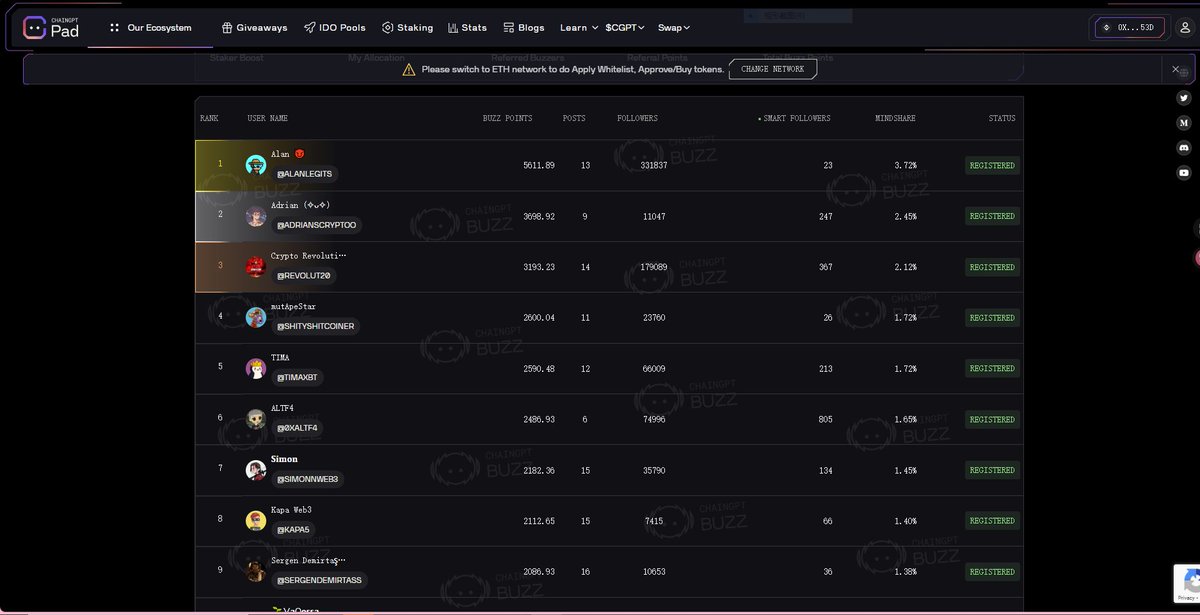Viewport: 1200px width, 615px height.
Task: Open the Blogs page
Action: point(524,27)
